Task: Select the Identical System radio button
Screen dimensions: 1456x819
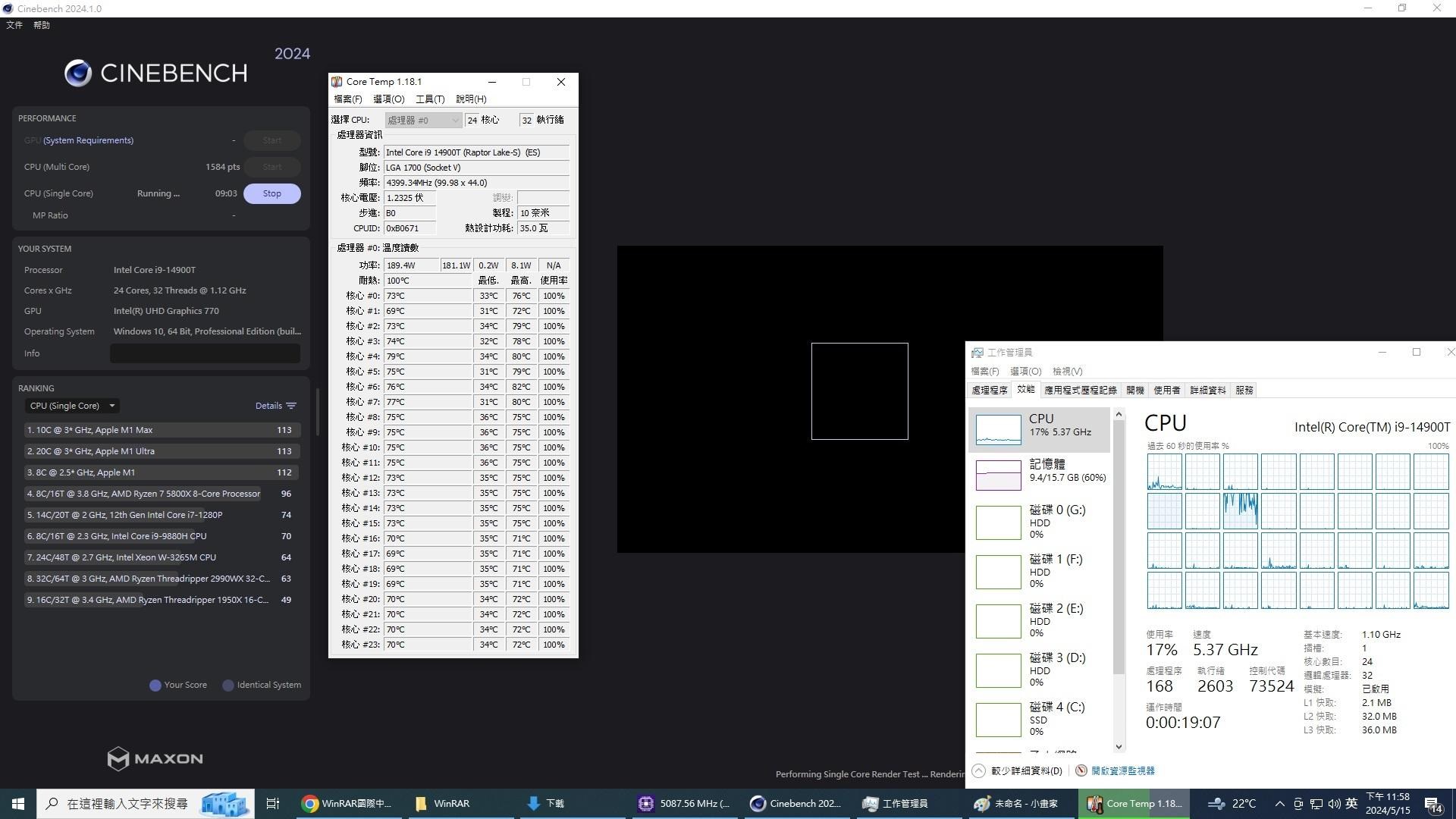Action: 227,685
